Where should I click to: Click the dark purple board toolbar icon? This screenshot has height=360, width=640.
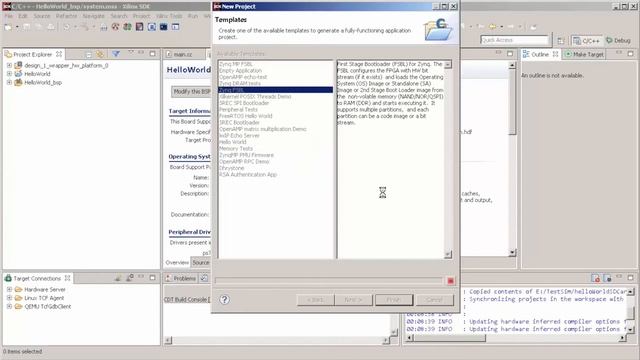point(140,27)
